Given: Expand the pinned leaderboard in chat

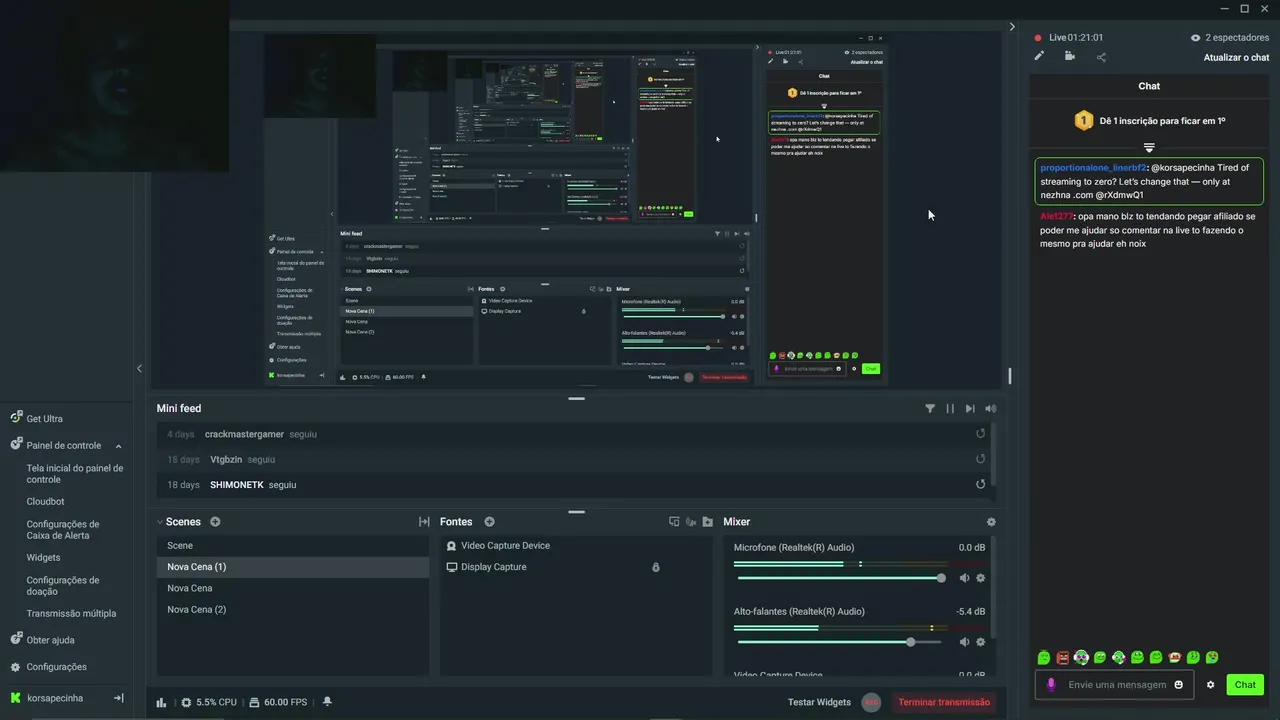Looking at the screenshot, I should (1149, 147).
